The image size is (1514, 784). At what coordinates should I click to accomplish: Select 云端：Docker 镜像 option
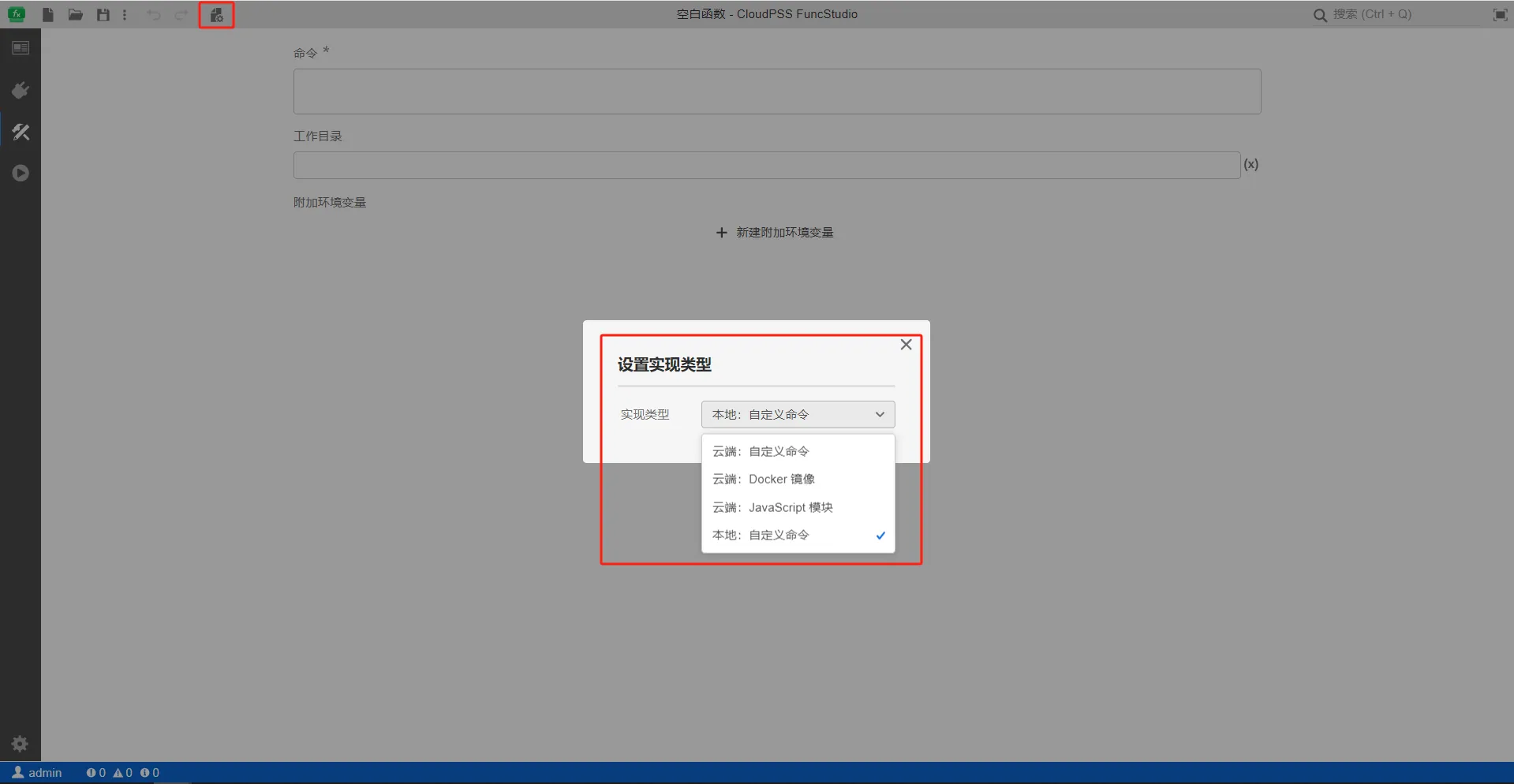[798, 480]
